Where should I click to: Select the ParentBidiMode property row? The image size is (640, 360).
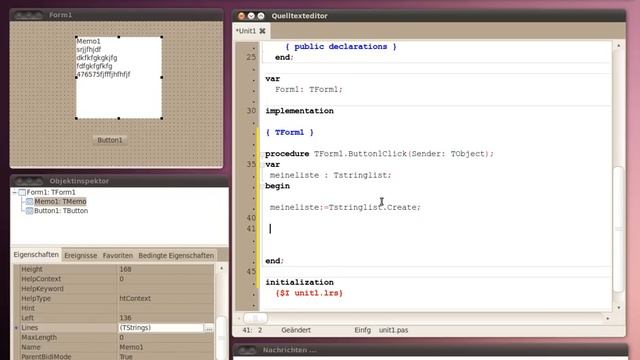pyautogui.click(x=113, y=357)
